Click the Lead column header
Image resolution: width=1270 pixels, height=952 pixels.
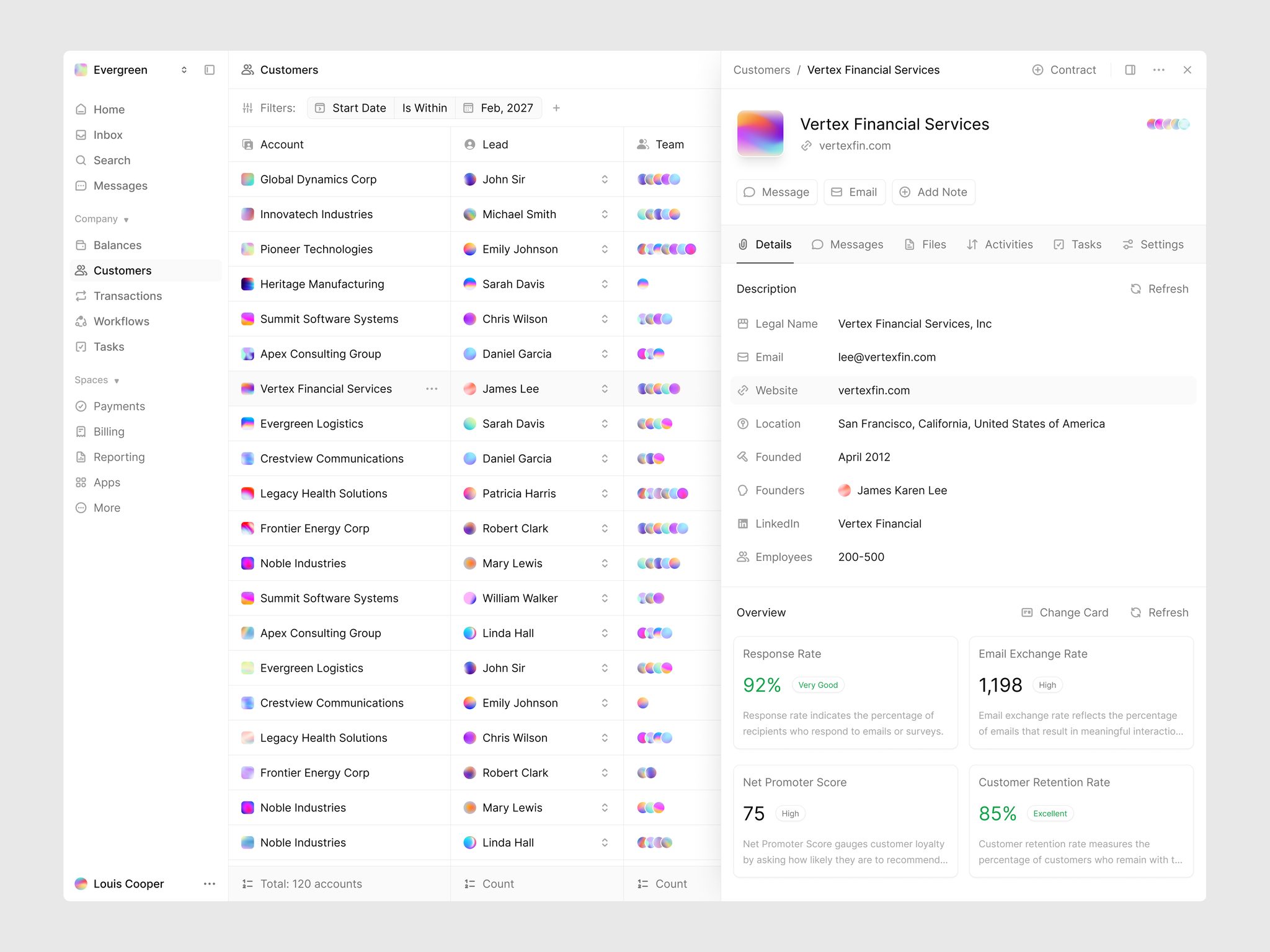pyautogui.click(x=537, y=145)
